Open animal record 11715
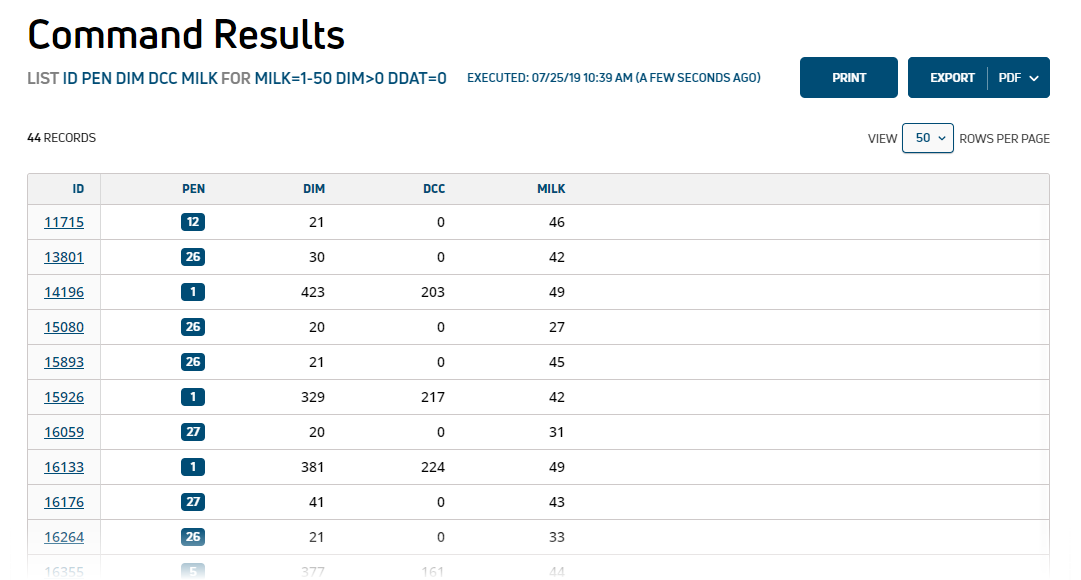 pyautogui.click(x=64, y=222)
